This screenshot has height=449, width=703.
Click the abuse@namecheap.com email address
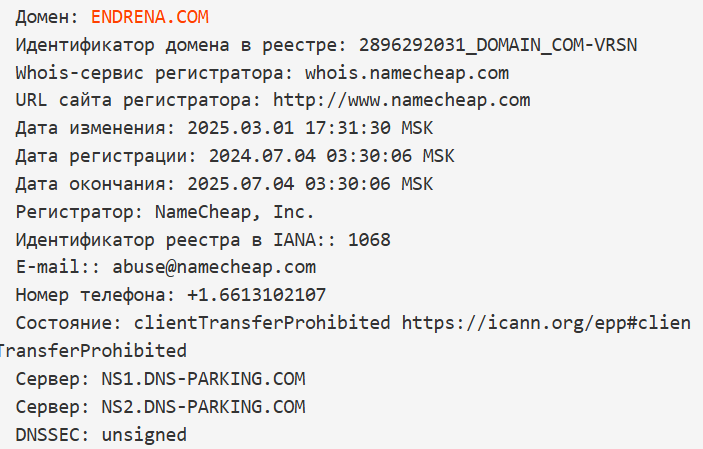[x=214, y=268]
